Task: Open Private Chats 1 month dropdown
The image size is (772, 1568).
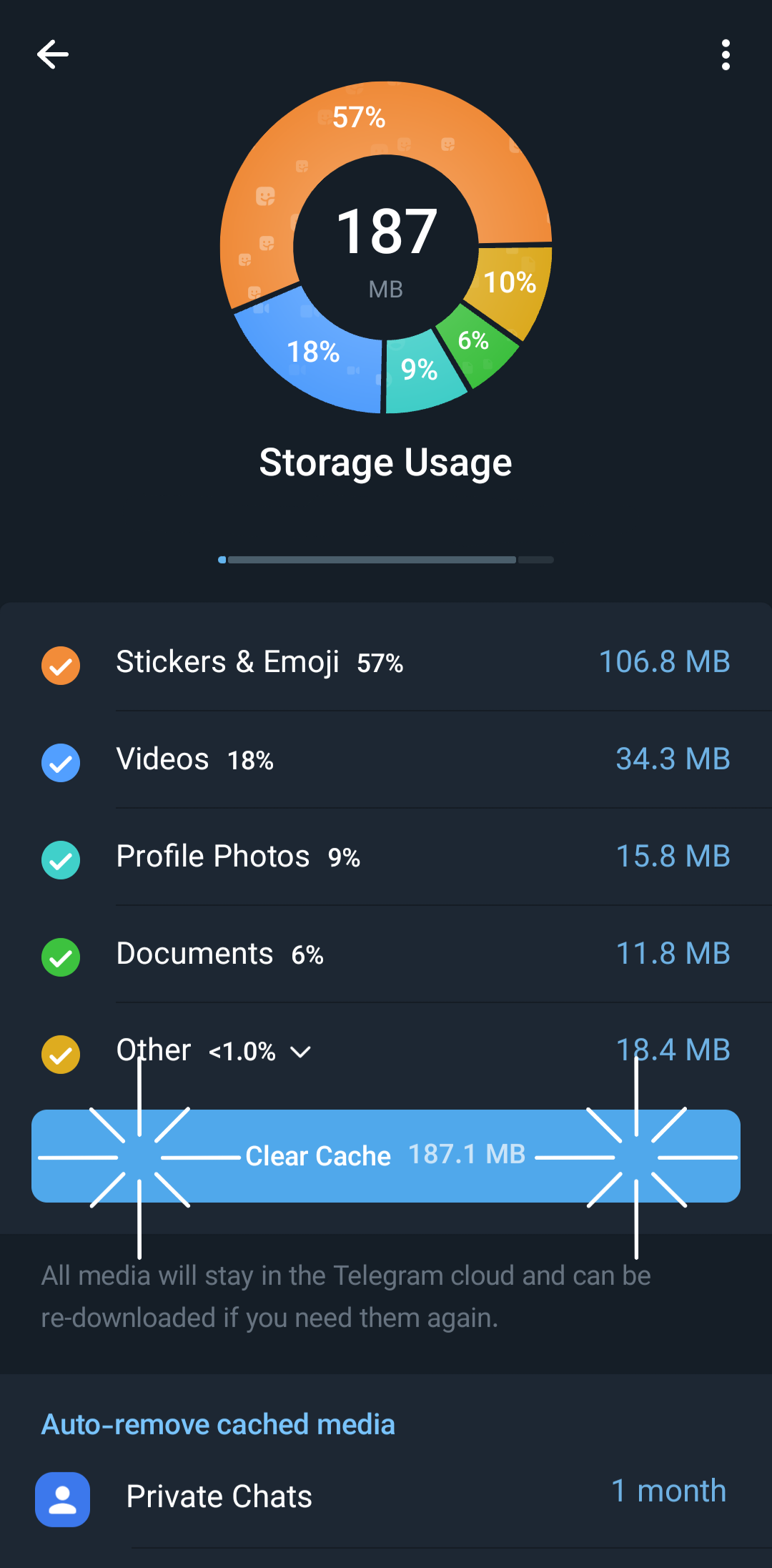Action: tap(668, 1491)
